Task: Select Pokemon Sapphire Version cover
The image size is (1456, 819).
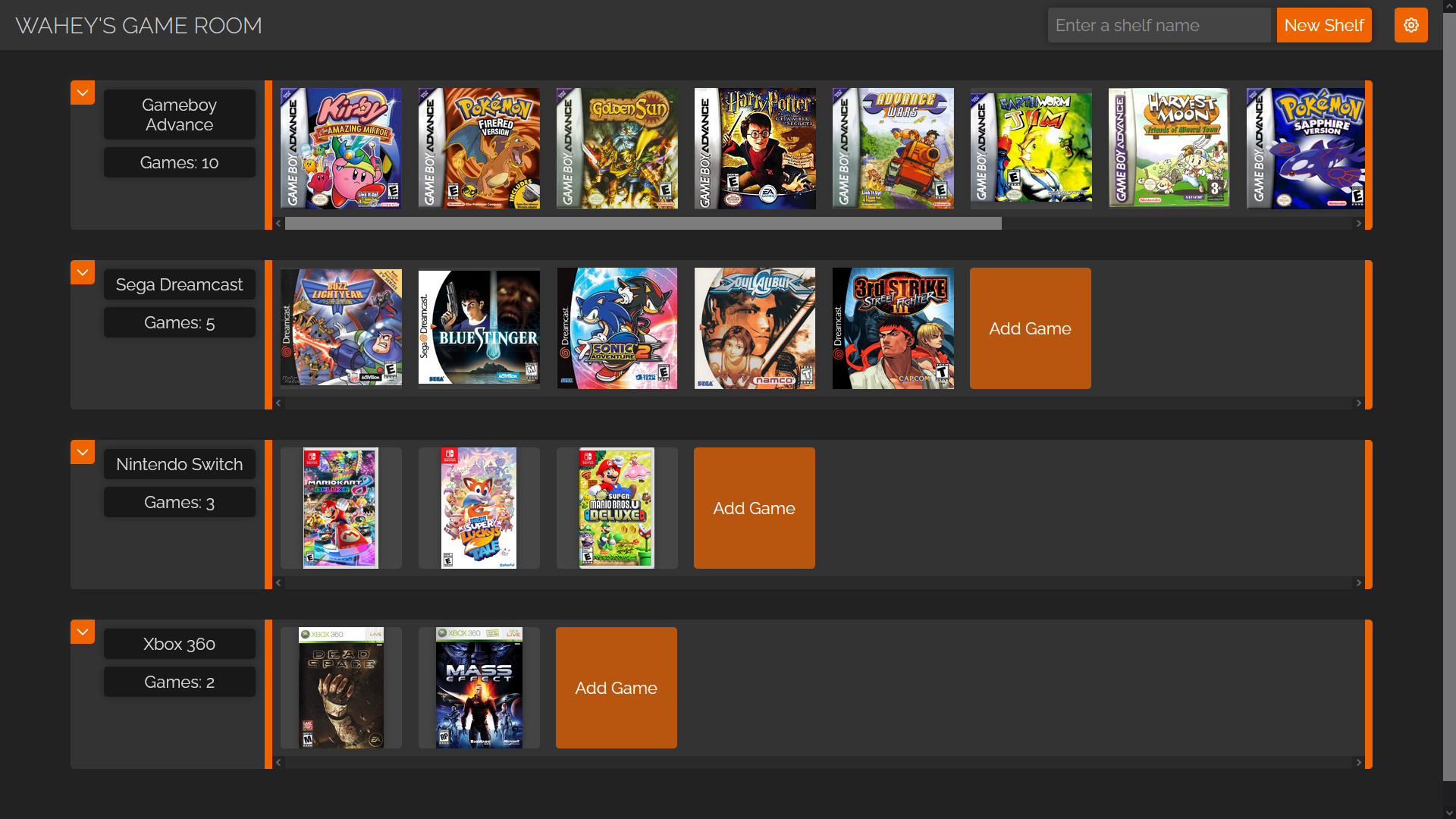Action: pyautogui.click(x=1306, y=149)
